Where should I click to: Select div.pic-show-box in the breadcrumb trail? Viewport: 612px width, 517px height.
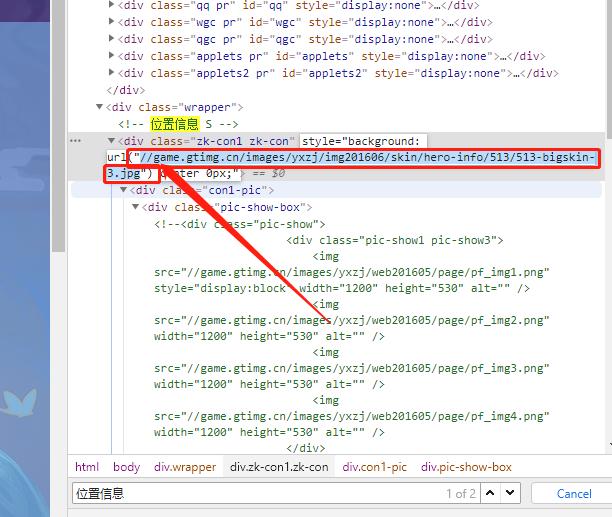(466, 467)
